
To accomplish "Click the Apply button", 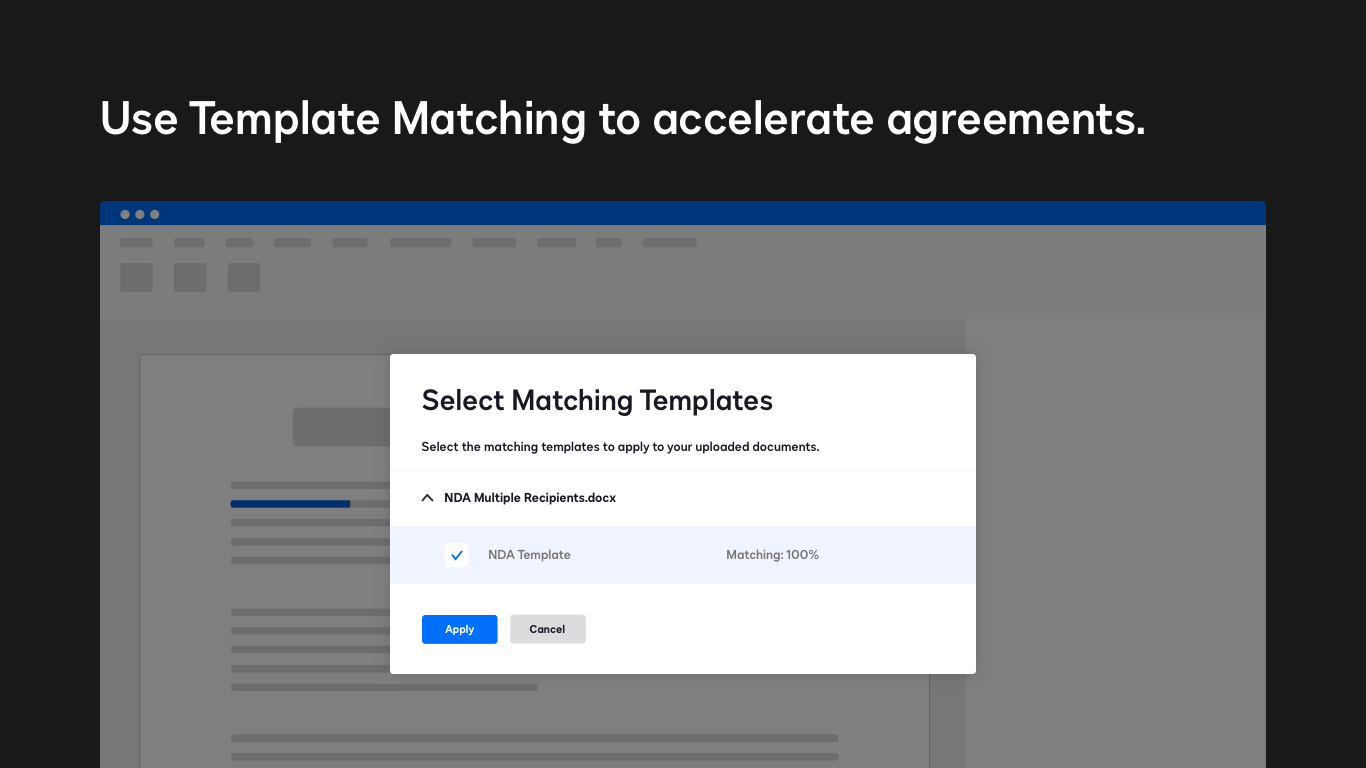I will [459, 629].
